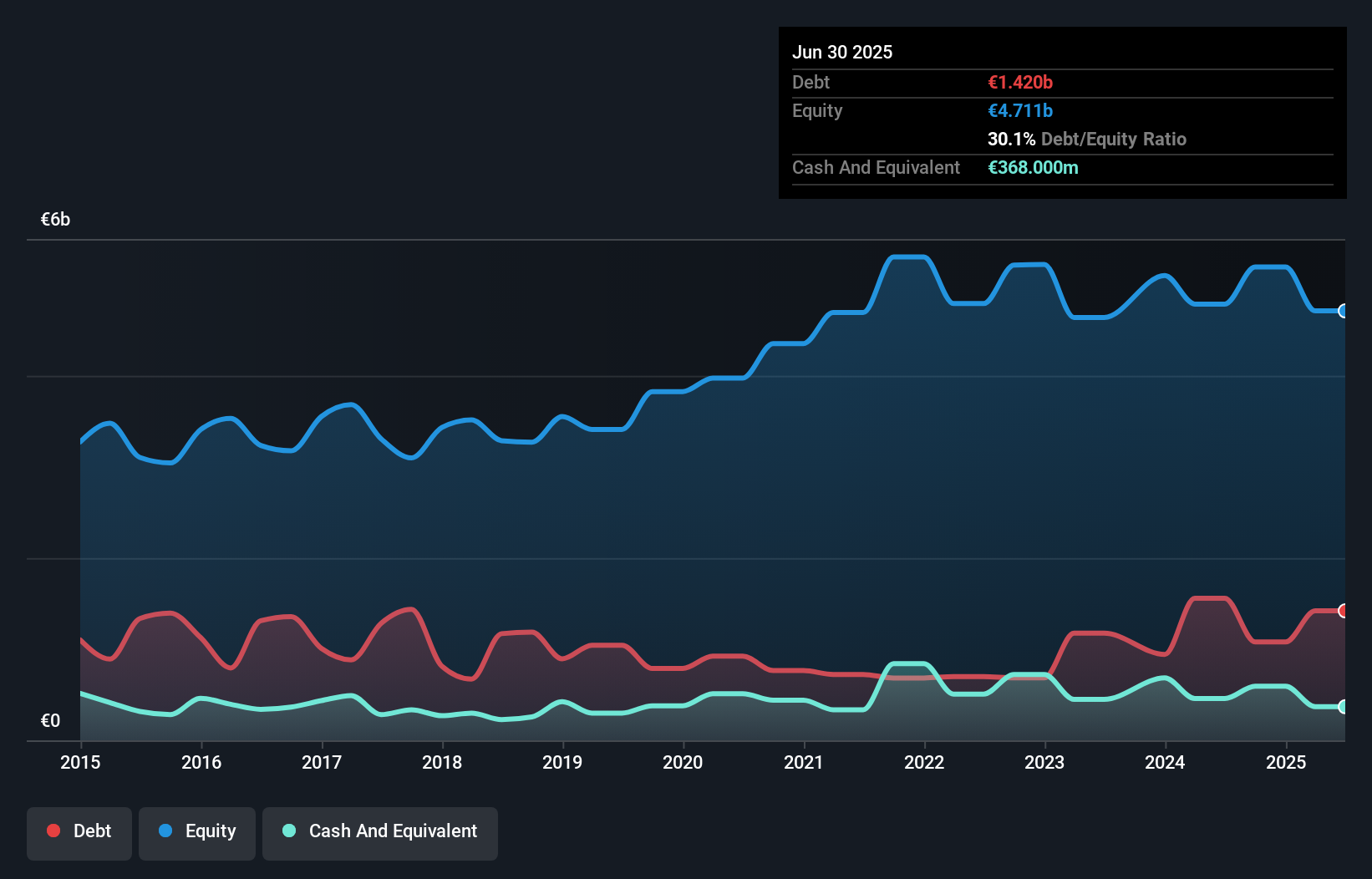Click the €4.711b Equity value link

[x=1020, y=110]
